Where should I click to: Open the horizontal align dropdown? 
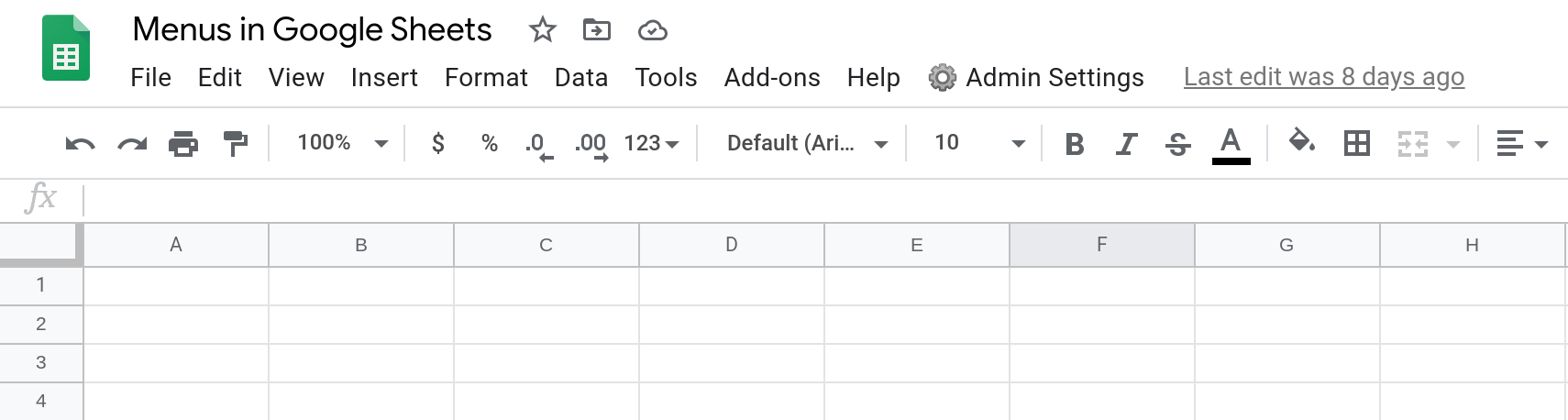[x=1521, y=144]
